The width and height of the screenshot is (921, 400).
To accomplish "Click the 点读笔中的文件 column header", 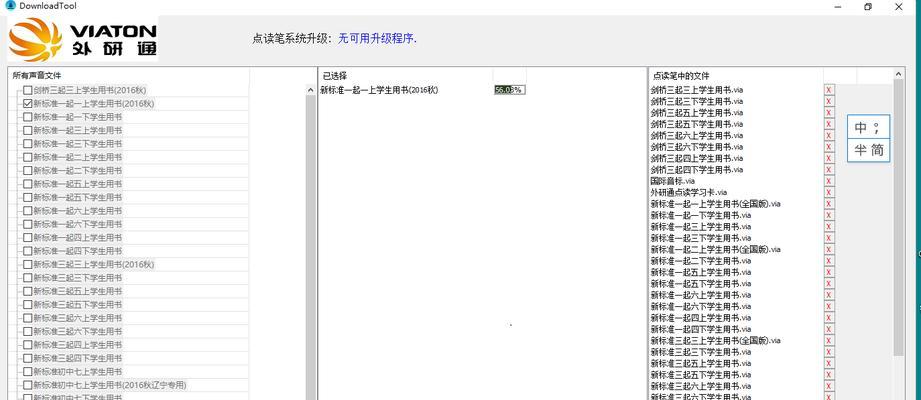I will tap(737, 75).
